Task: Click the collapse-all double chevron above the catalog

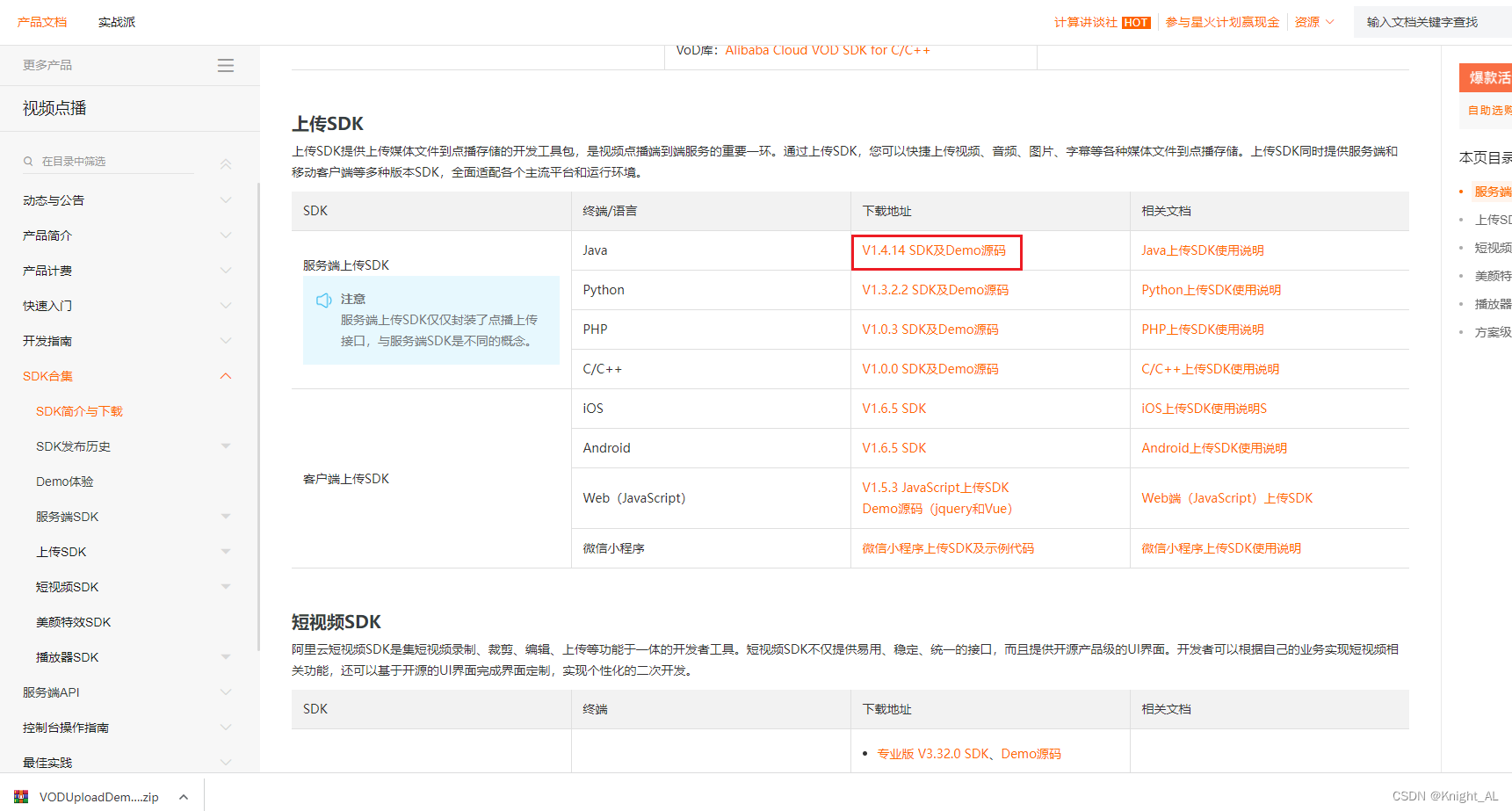Action: click(226, 163)
